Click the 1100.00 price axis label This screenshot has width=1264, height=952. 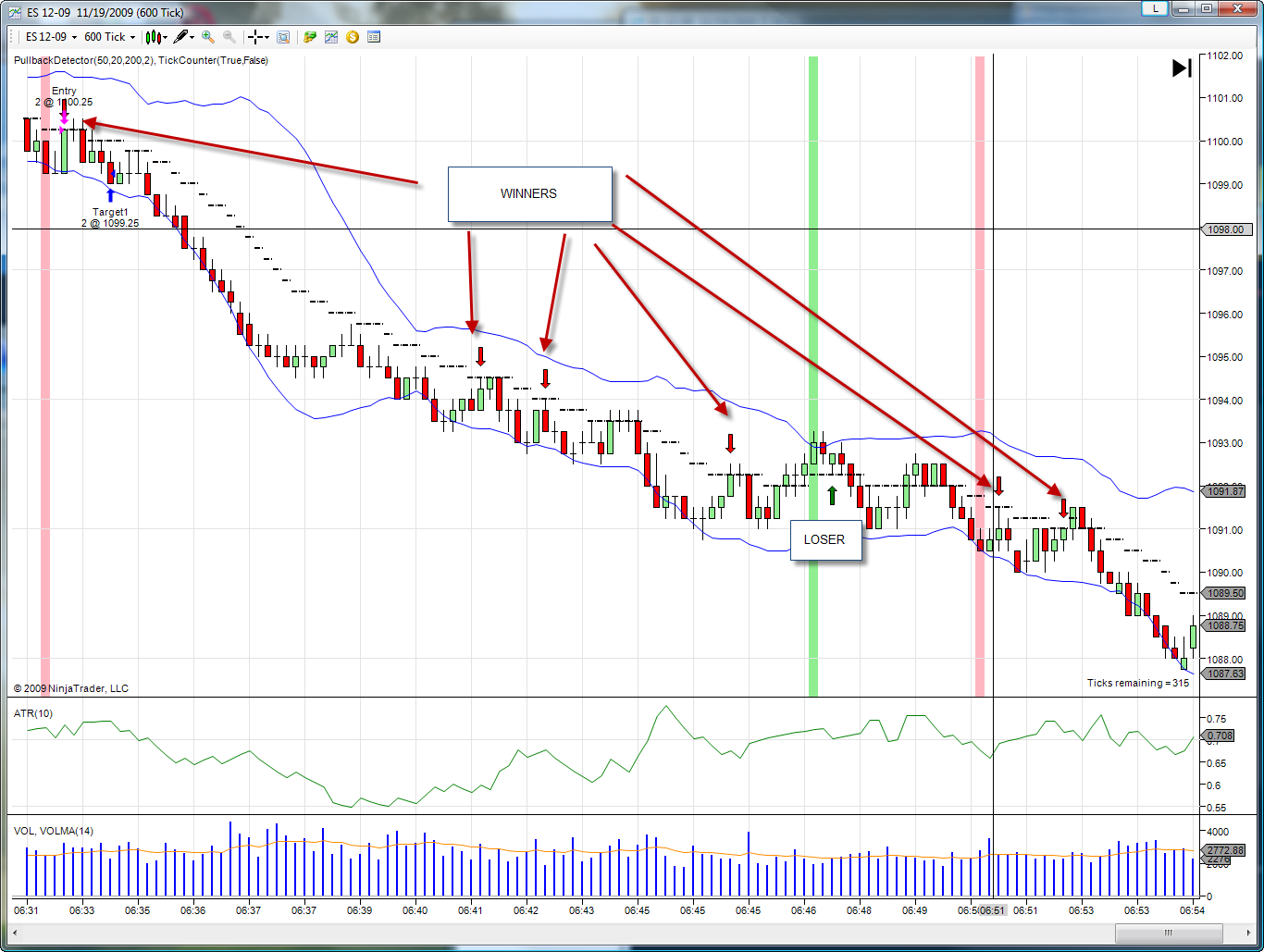point(1225,142)
